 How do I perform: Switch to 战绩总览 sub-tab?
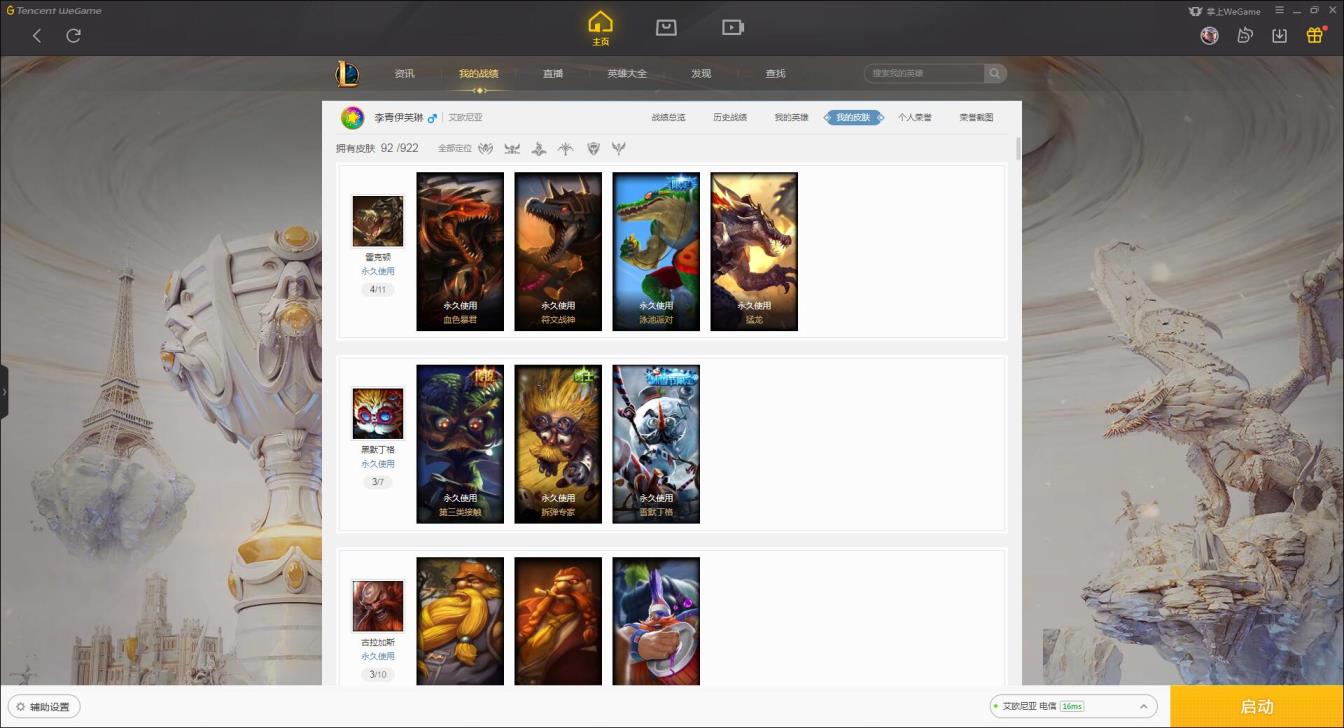point(668,118)
